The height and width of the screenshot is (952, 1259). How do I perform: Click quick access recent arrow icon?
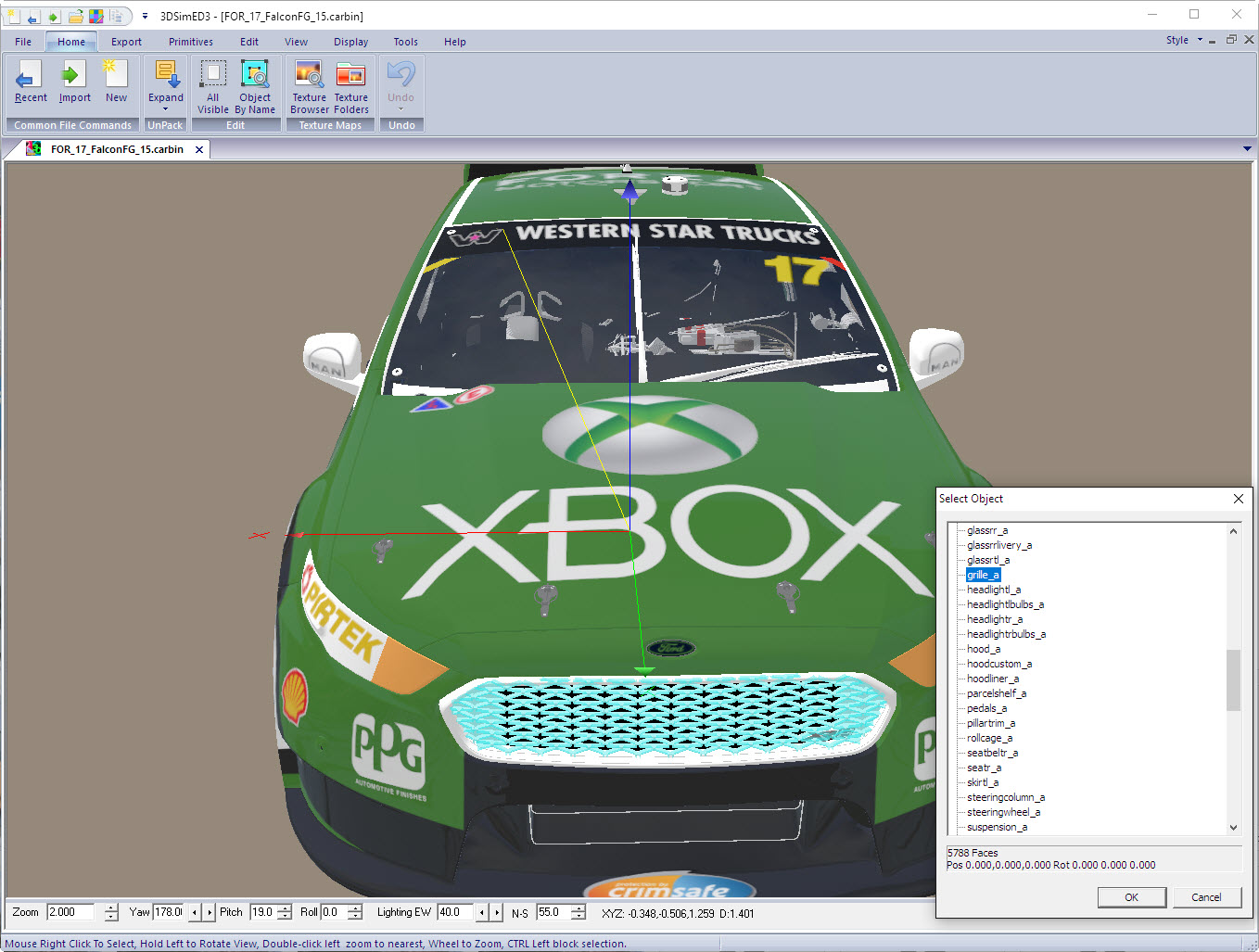(32, 16)
